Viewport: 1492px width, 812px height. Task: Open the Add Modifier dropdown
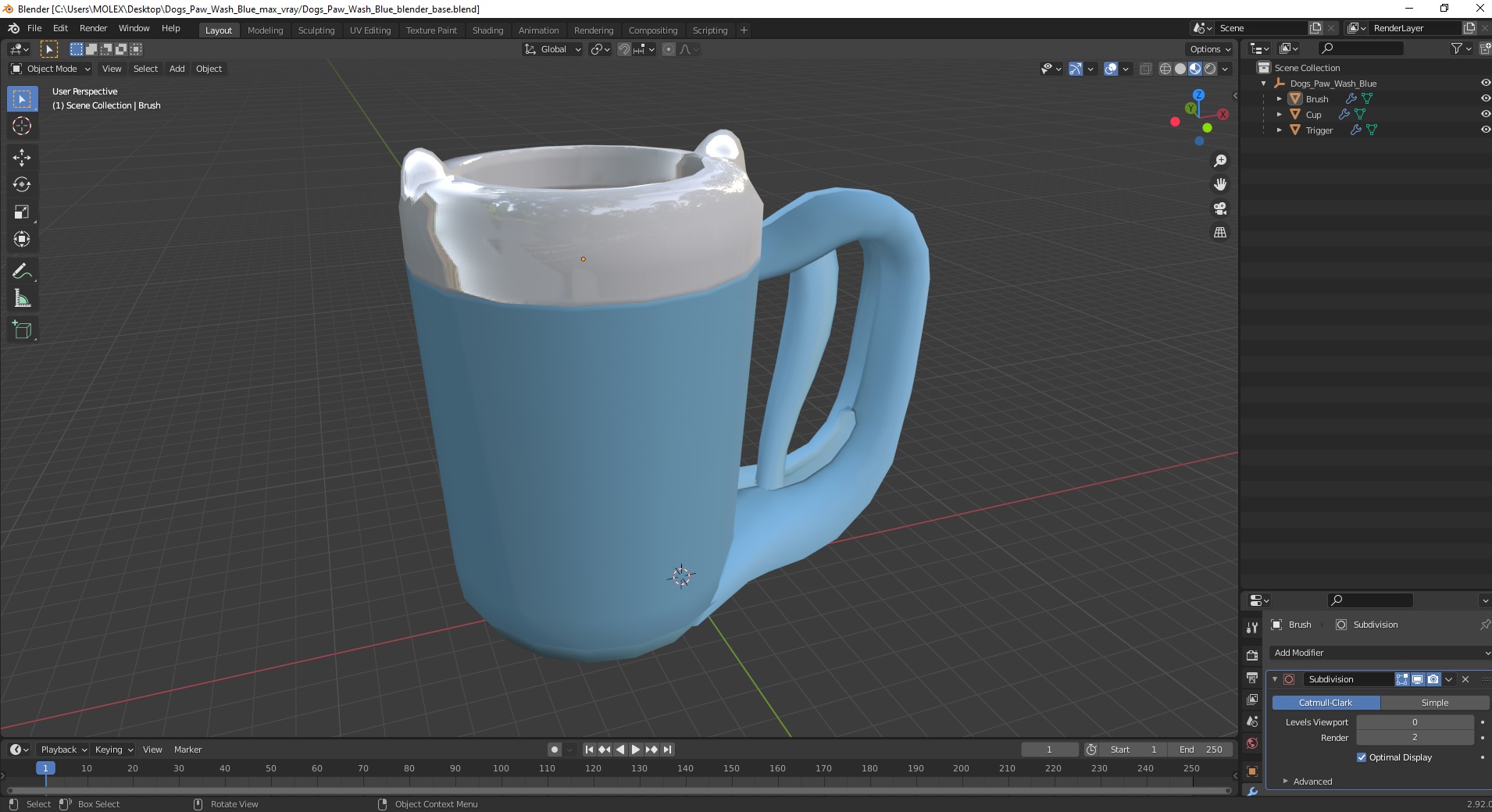point(1380,653)
